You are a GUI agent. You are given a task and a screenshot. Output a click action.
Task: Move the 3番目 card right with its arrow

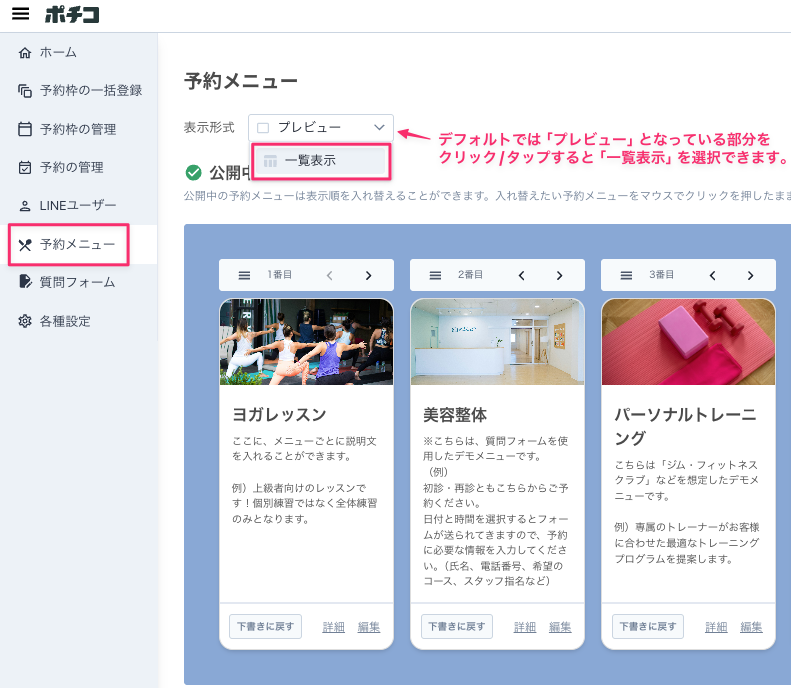click(x=751, y=275)
